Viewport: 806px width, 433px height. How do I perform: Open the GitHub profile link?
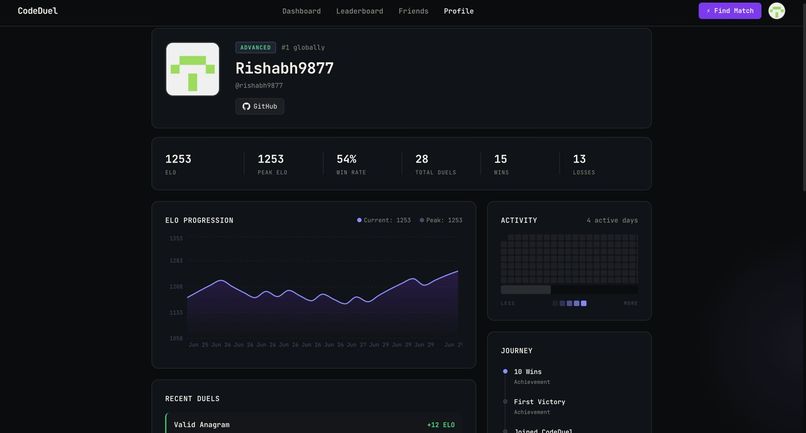[260, 106]
